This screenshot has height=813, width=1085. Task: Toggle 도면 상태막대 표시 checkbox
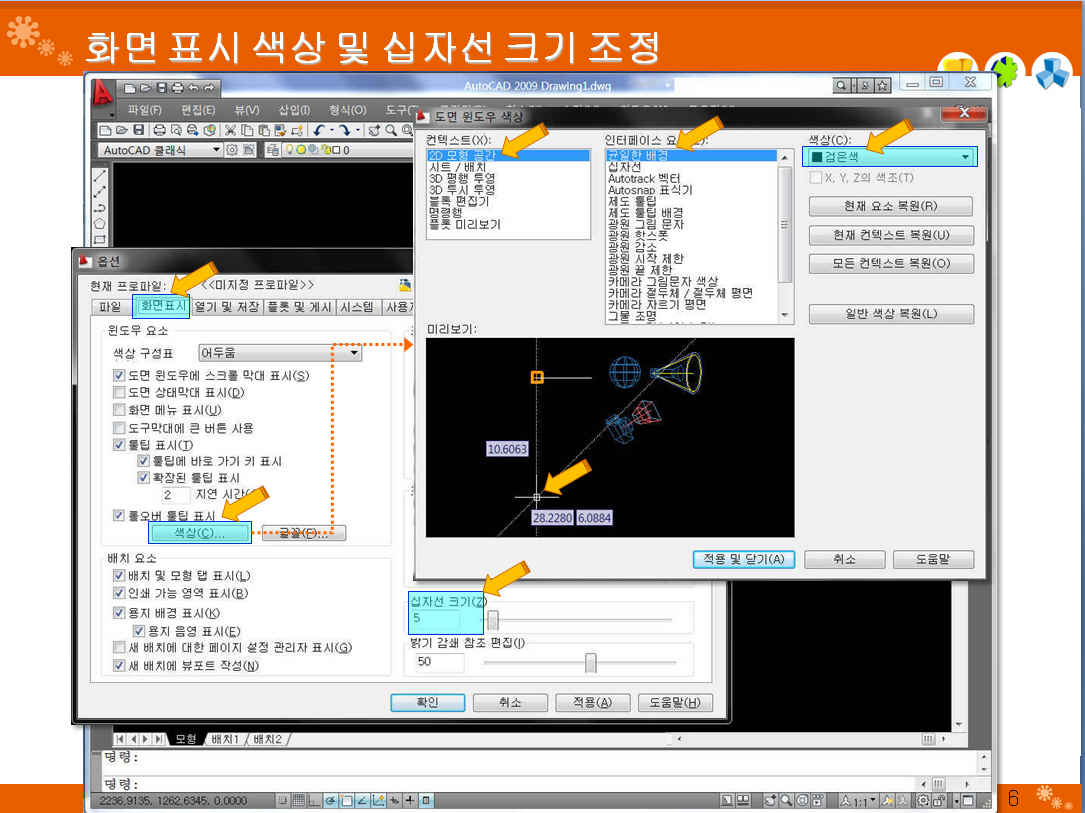click(120, 392)
